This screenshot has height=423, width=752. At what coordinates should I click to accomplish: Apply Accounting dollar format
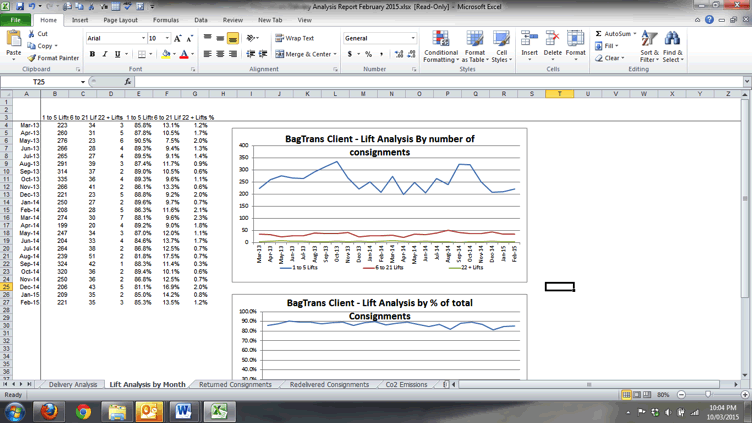(x=350, y=54)
